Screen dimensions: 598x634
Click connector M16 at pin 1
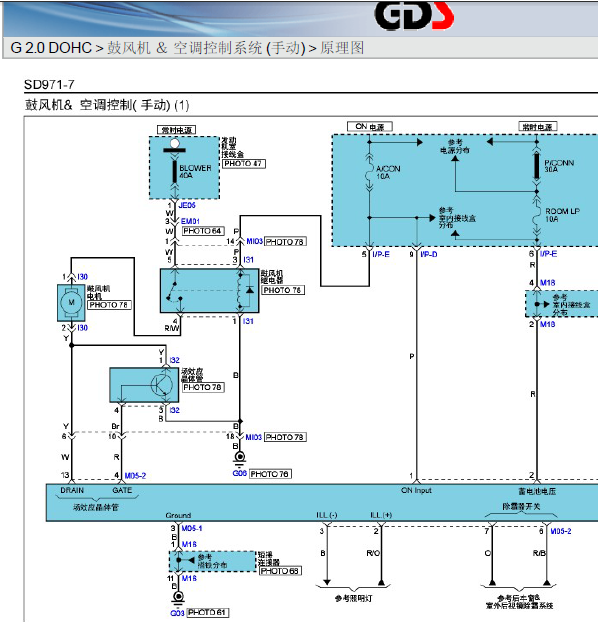coord(189,544)
